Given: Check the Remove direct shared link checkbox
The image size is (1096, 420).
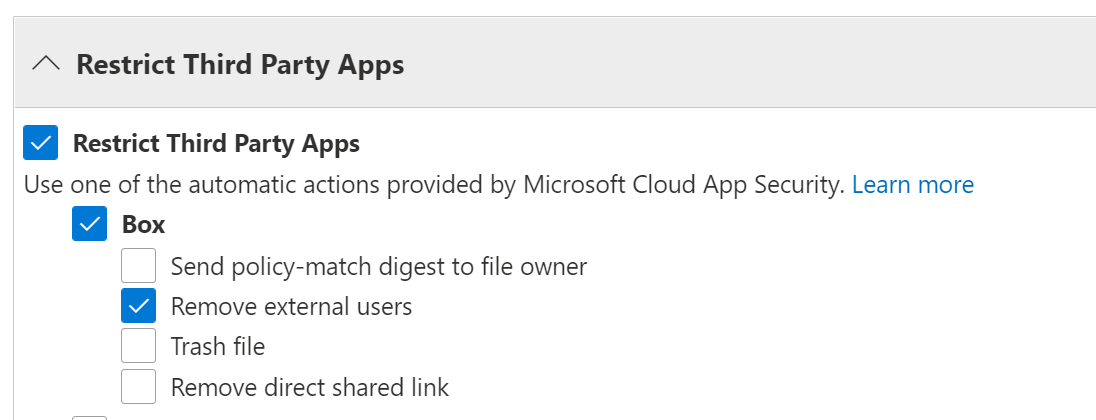Looking at the screenshot, I should tap(138, 387).
